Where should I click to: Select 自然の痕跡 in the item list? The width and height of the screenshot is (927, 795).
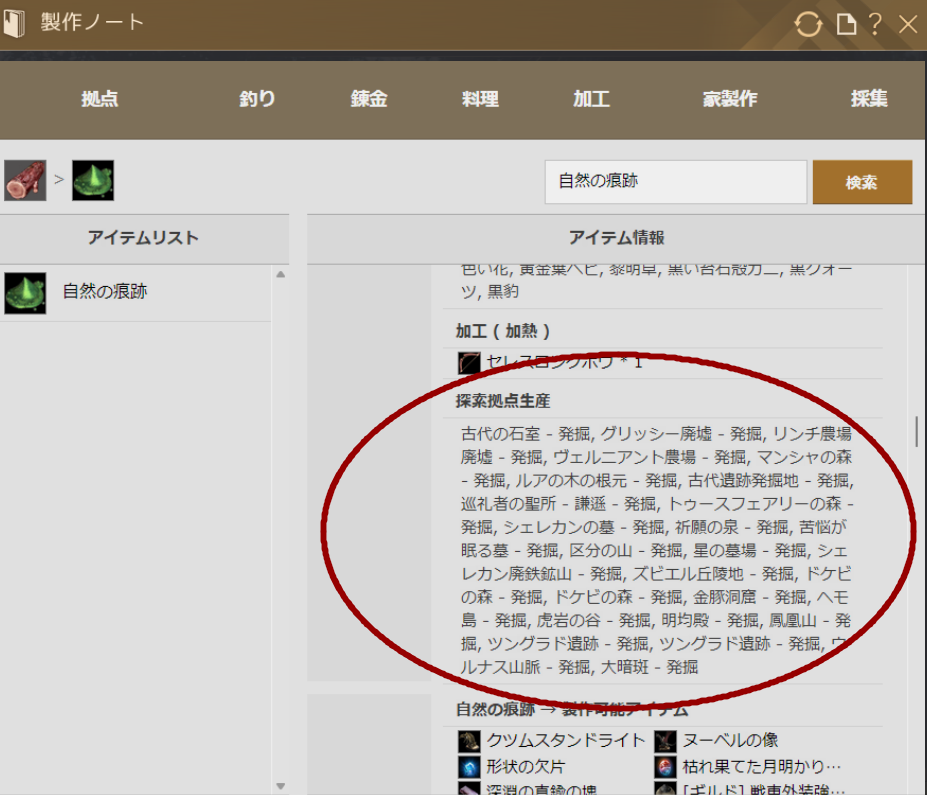(105, 293)
